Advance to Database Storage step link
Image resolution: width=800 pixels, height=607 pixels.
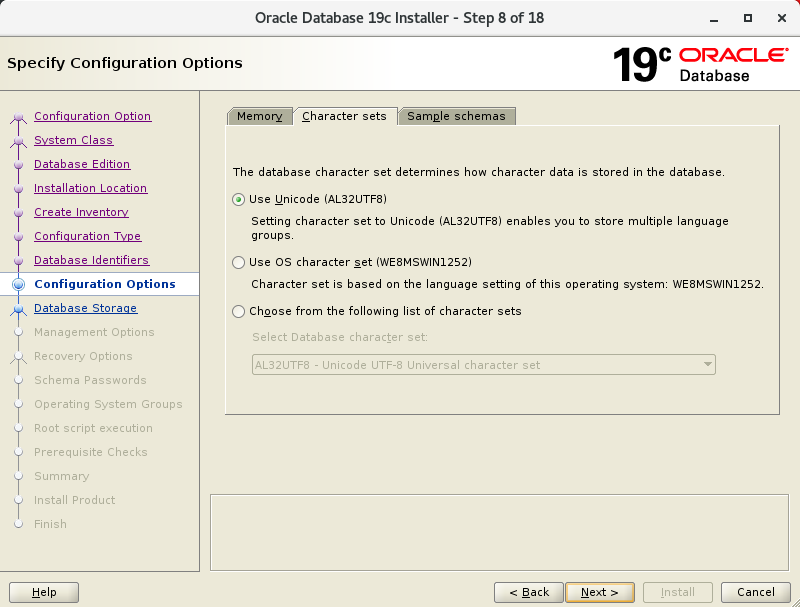tap(85, 308)
